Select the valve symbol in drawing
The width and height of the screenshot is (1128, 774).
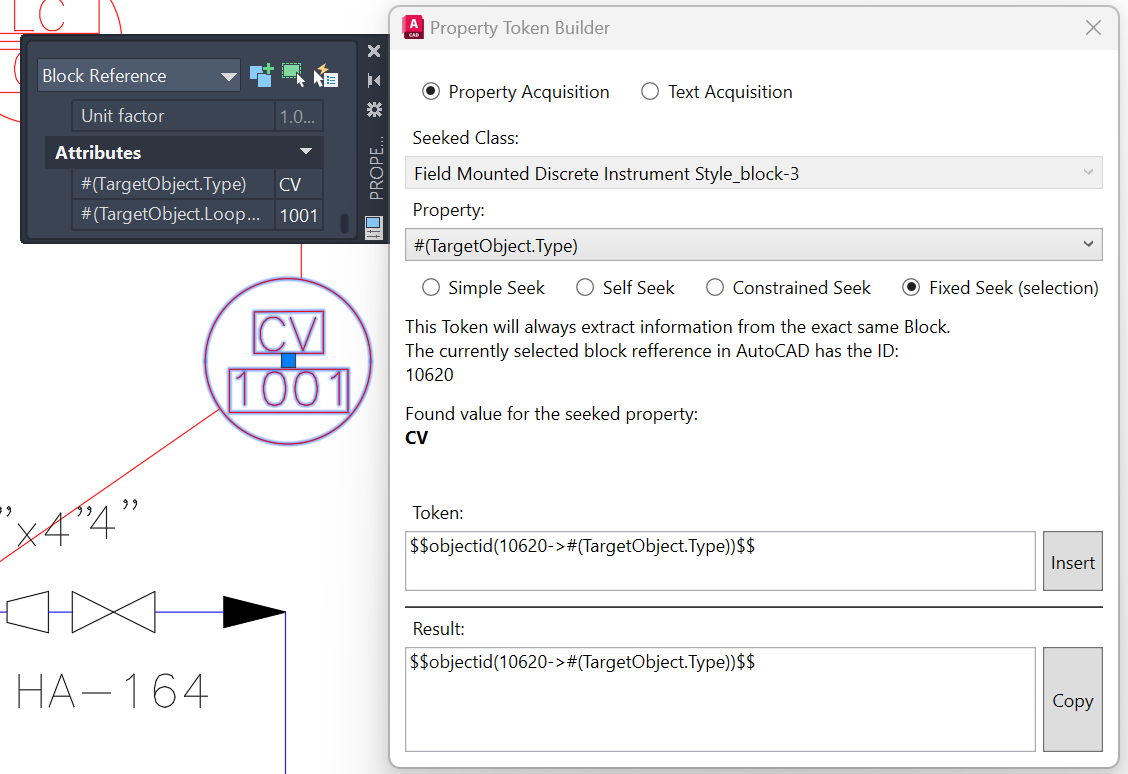coord(114,612)
